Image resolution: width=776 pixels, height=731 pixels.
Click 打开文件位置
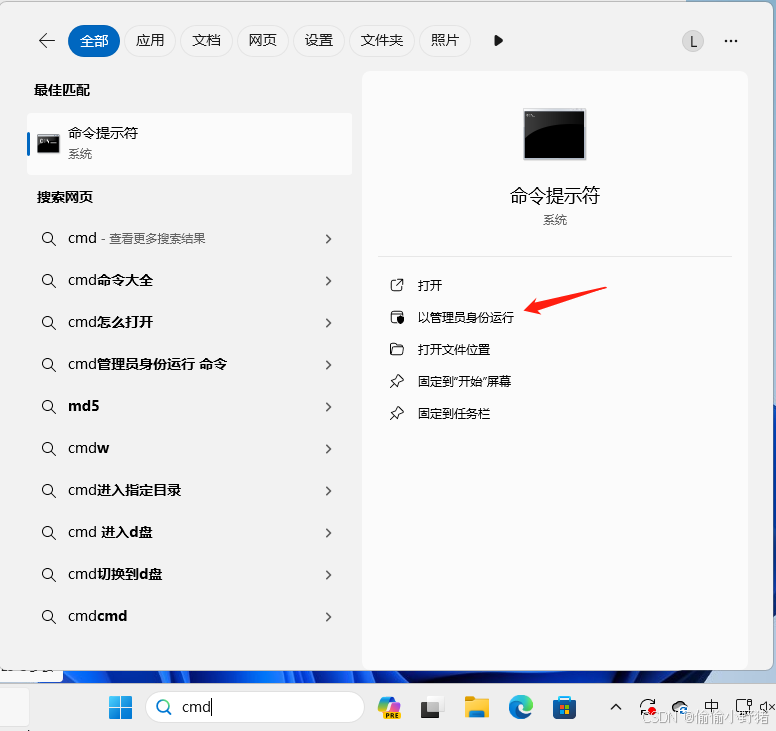[454, 349]
